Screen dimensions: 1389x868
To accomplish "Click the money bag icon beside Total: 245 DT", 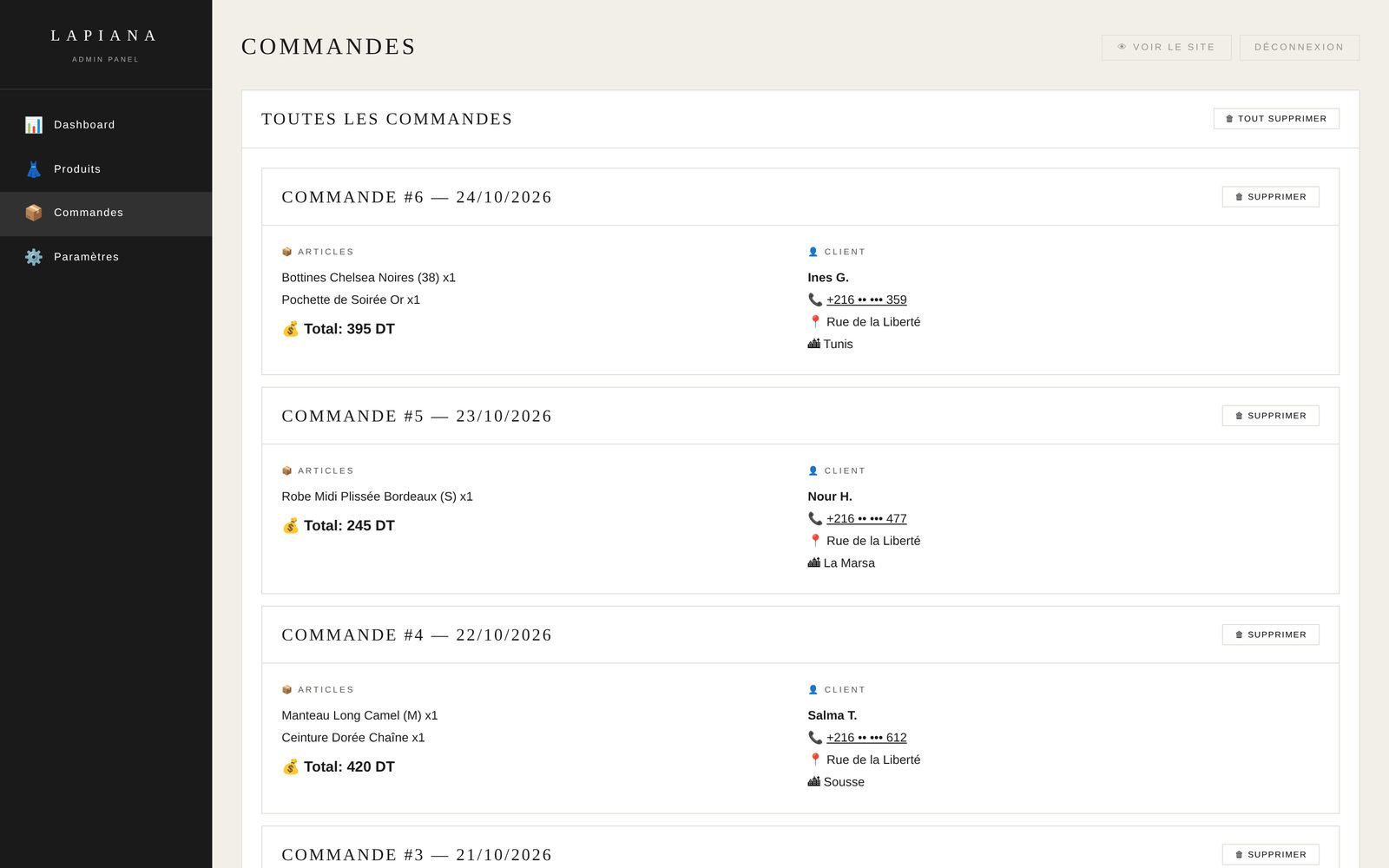I will [x=291, y=526].
